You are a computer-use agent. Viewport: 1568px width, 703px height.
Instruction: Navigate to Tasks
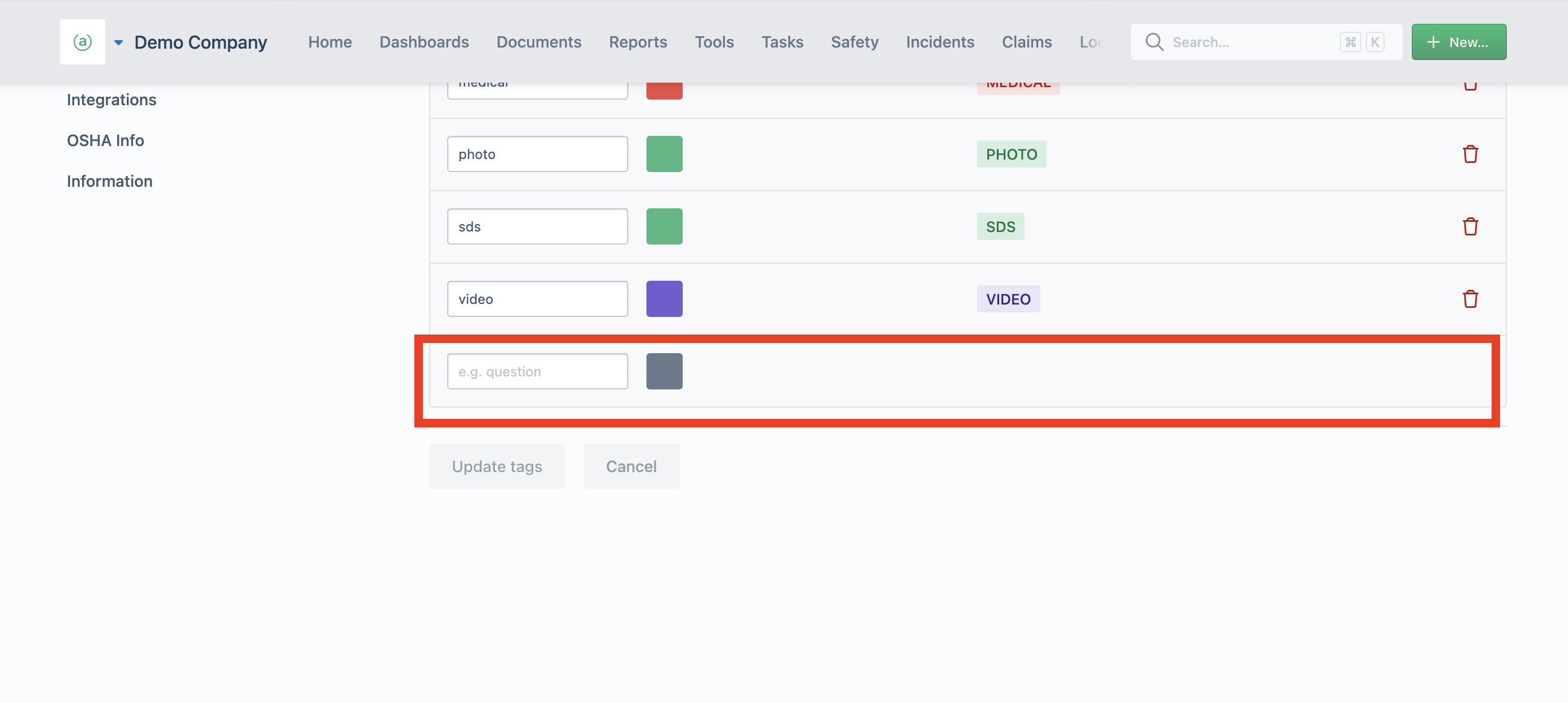click(782, 42)
